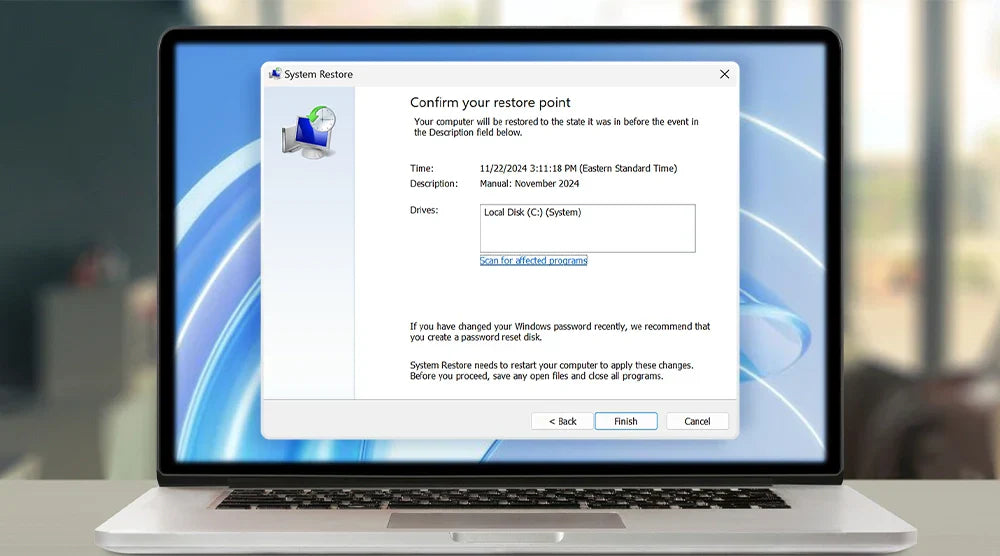Click the password reset disk recommendation text
1000x556 pixels.
(560, 332)
